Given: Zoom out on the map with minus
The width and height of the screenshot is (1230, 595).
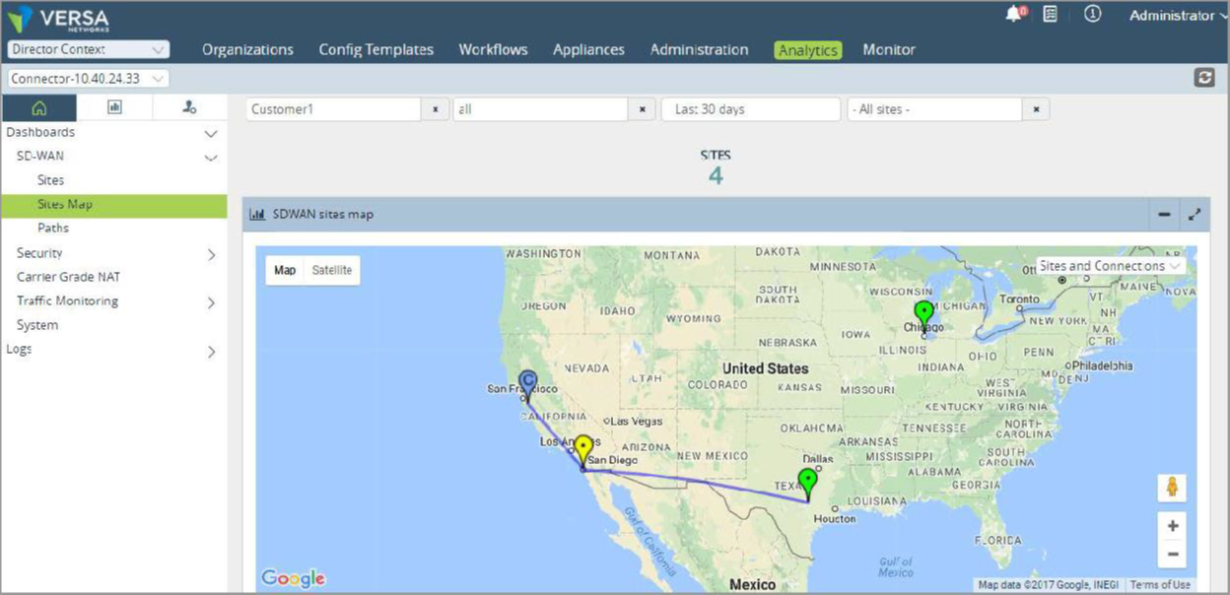Looking at the screenshot, I should tap(1173, 553).
